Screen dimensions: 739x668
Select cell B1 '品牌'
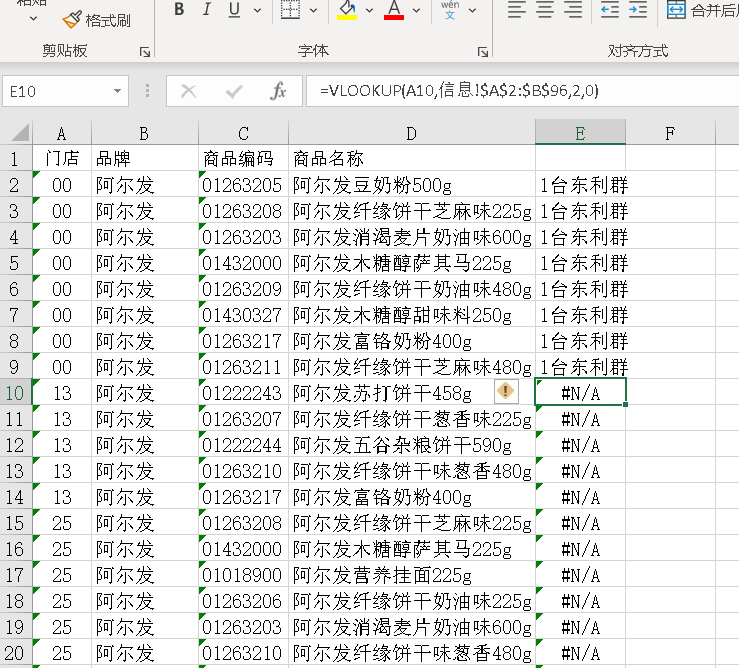(145, 158)
